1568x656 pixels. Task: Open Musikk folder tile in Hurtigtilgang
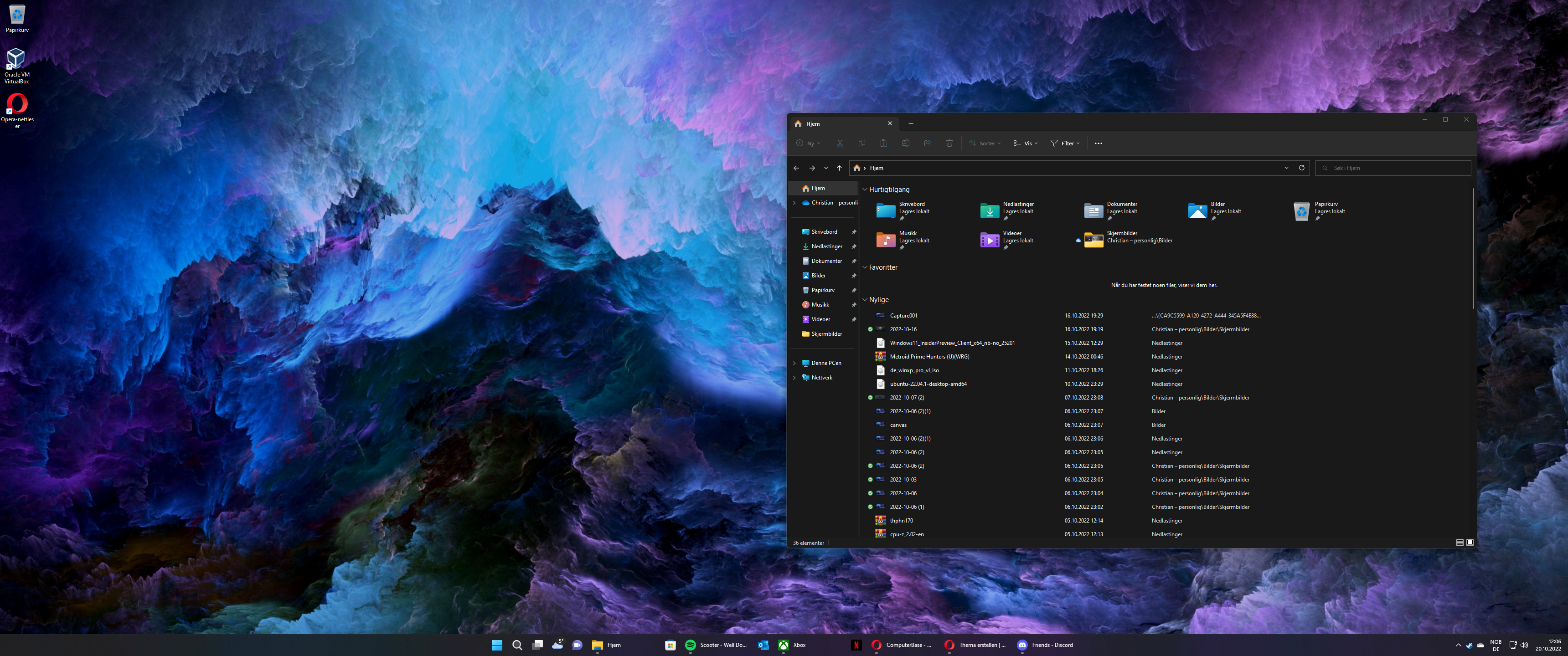click(904, 239)
